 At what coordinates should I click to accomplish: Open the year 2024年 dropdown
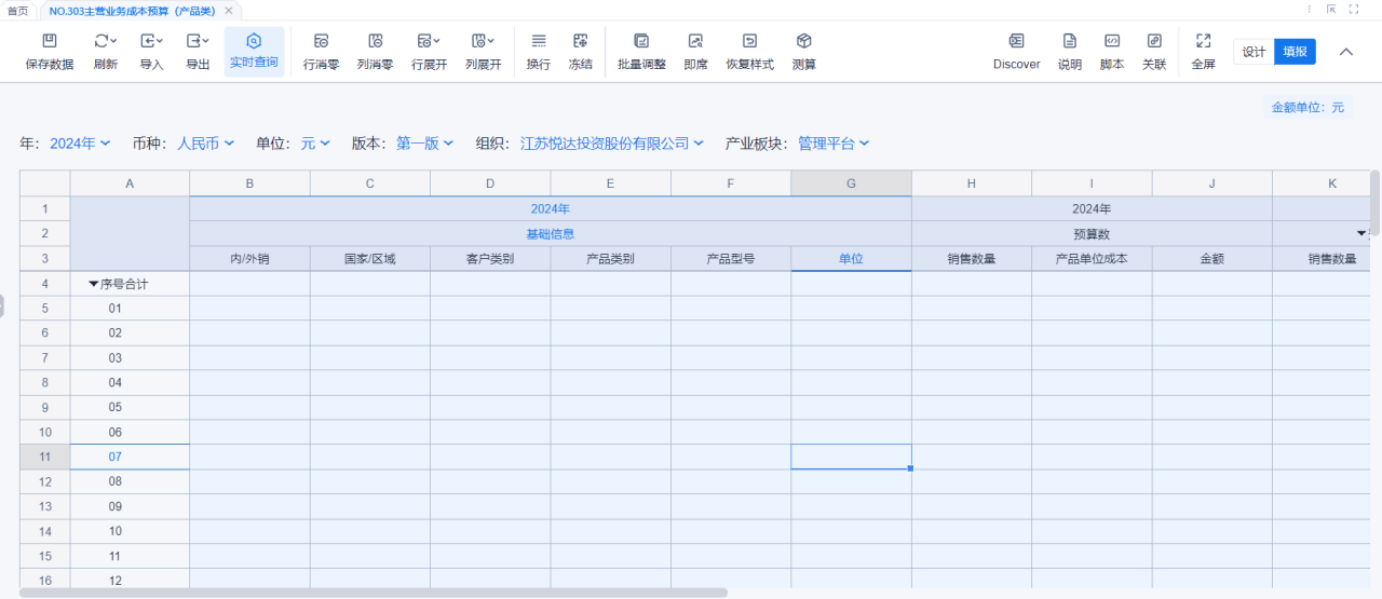[x=80, y=144]
